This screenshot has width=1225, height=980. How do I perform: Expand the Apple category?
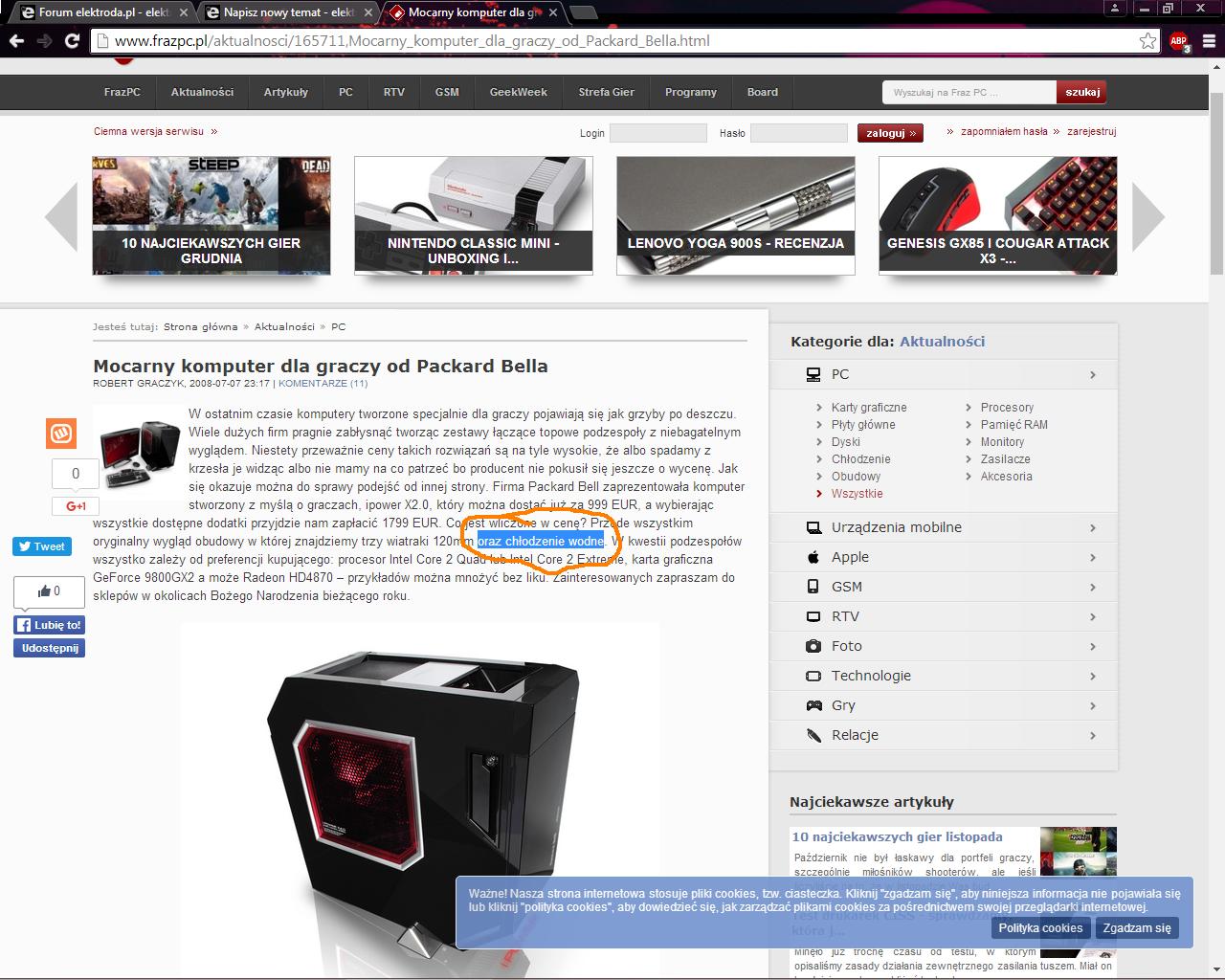click(943, 557)
